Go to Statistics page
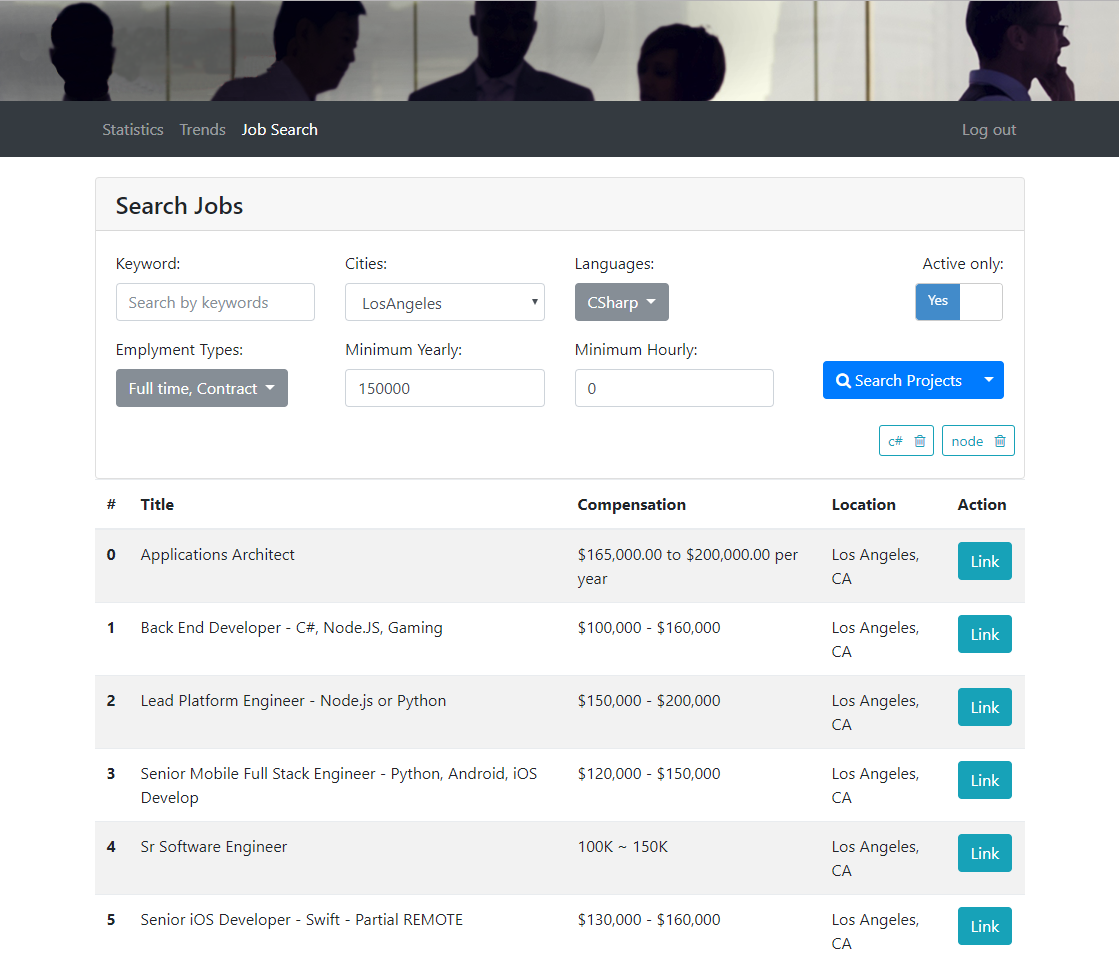 click(133, 130)
